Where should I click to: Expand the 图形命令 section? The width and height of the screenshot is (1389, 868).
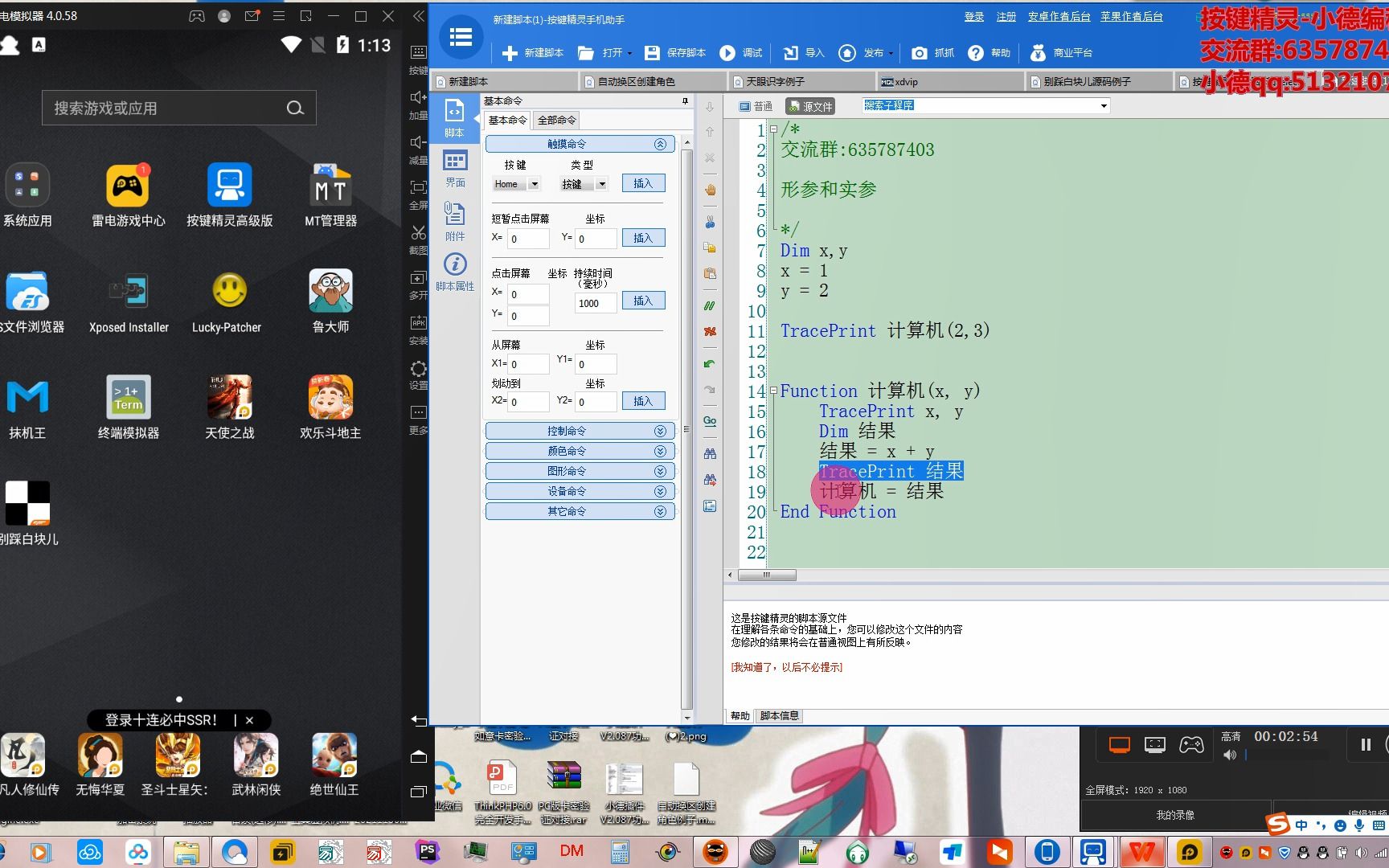(580, 471)
